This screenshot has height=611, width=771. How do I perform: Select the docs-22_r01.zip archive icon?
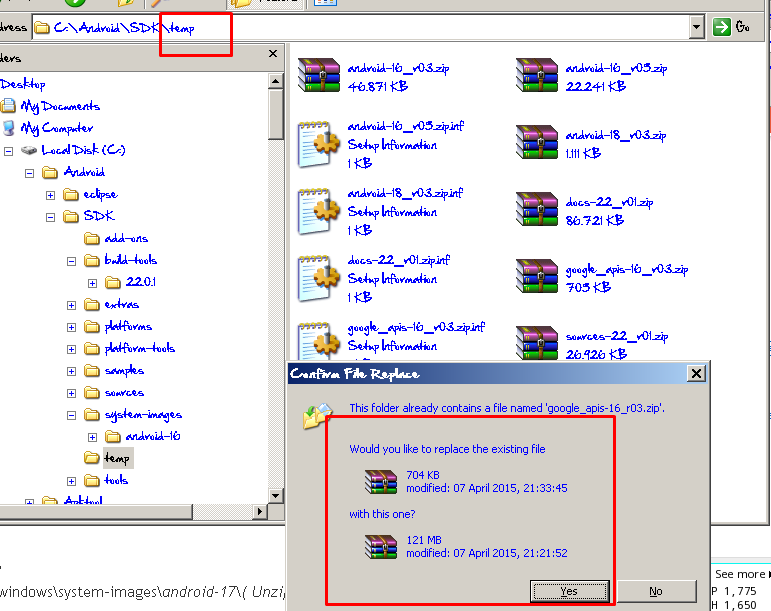tap(536, 208)
